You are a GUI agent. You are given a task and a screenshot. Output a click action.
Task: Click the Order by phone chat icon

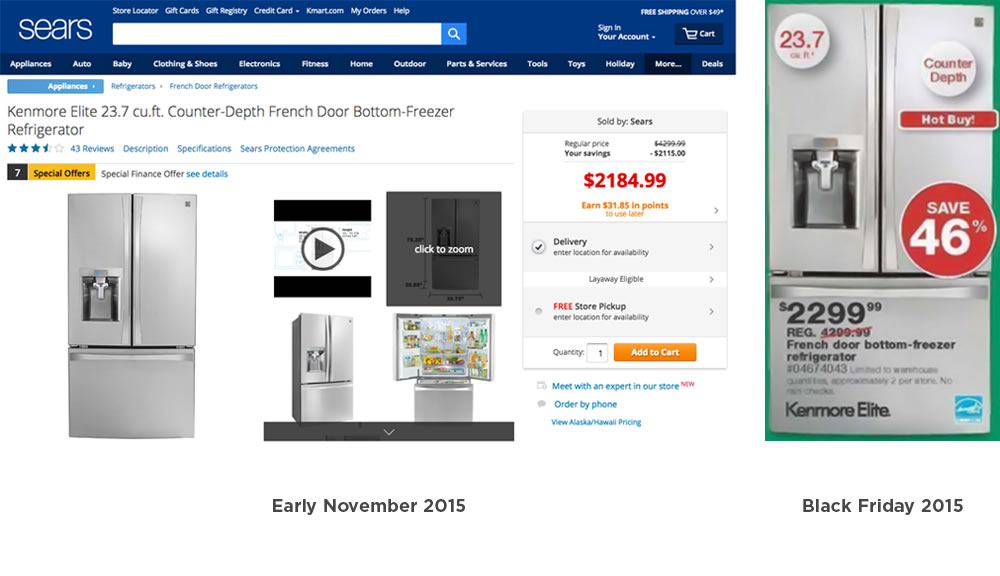(x=541, y=404)
